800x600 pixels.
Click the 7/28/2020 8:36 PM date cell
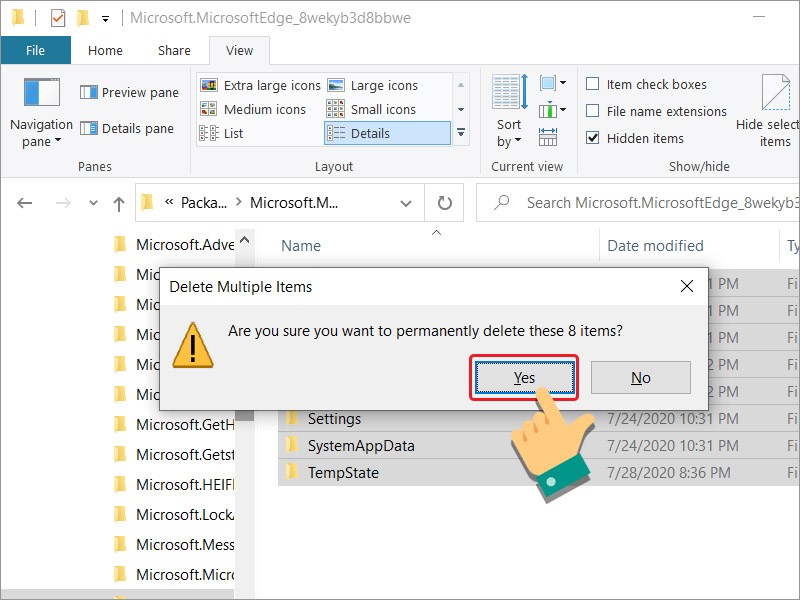coord(668,473)
